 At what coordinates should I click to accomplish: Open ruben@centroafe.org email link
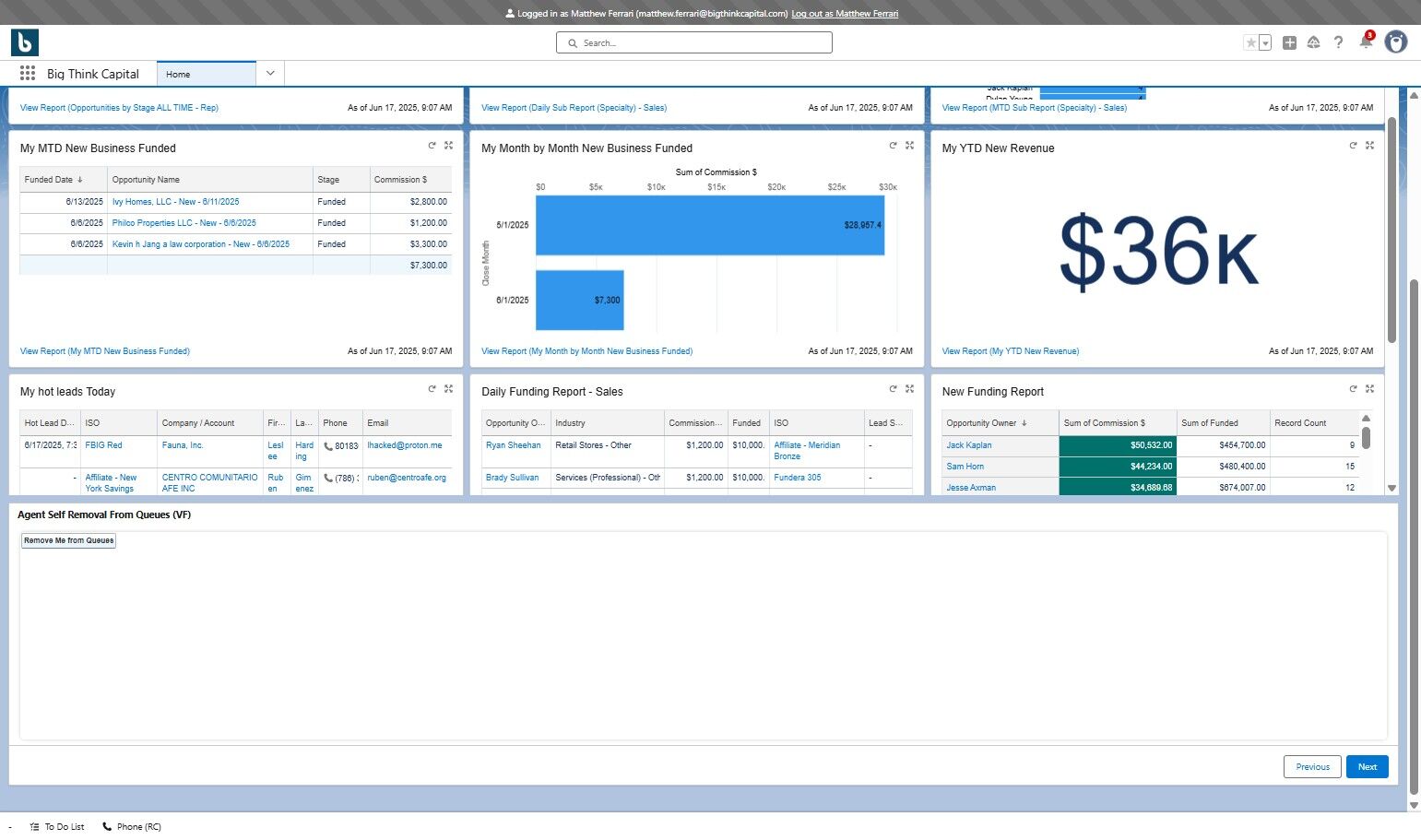pos(407,478)
